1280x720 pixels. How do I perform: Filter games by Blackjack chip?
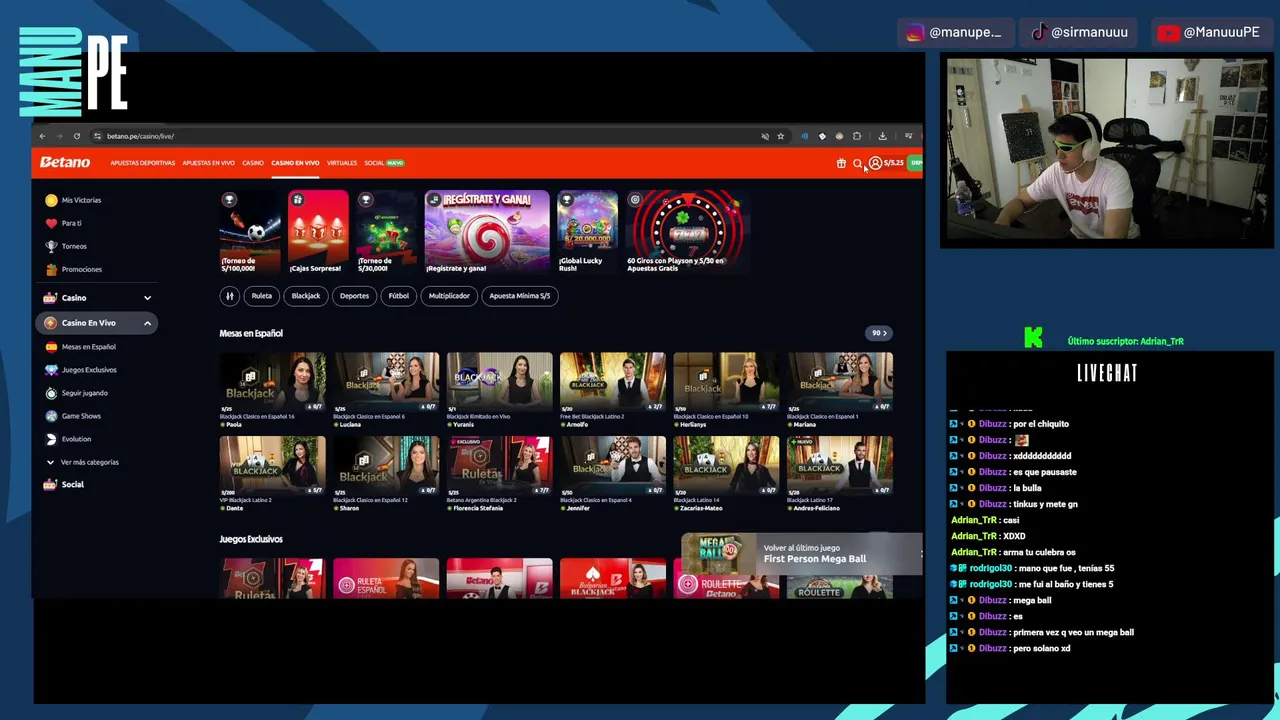click(x=306, y=296)
